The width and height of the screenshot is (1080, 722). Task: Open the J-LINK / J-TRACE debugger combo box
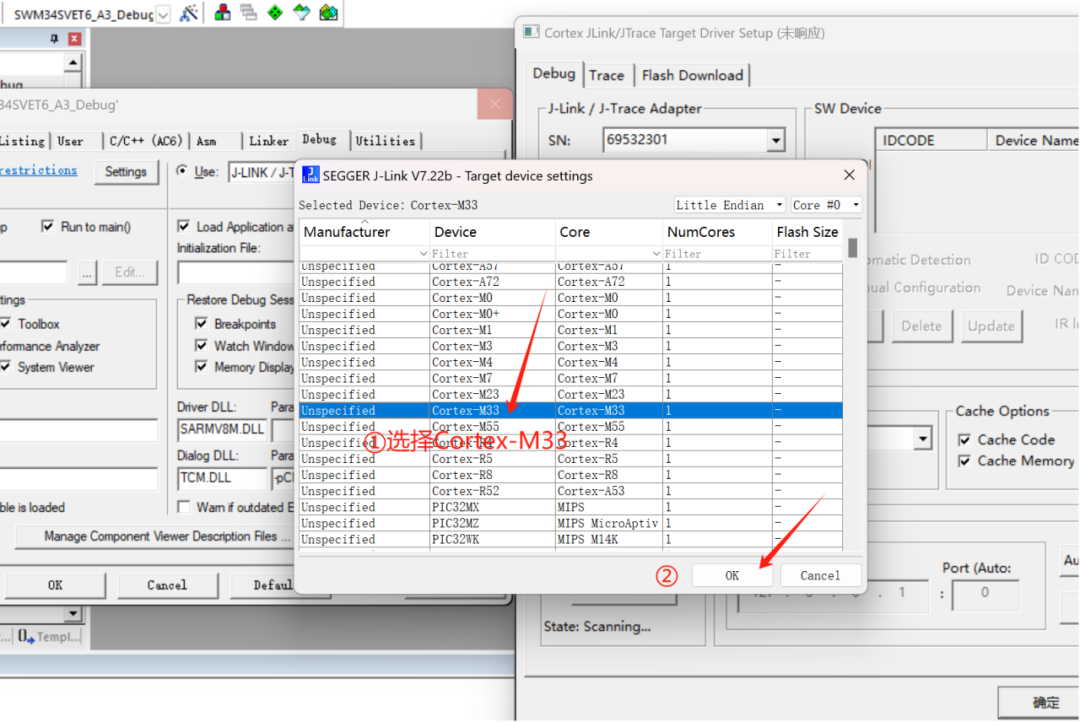pyautogui.click(x=262, y=172)
